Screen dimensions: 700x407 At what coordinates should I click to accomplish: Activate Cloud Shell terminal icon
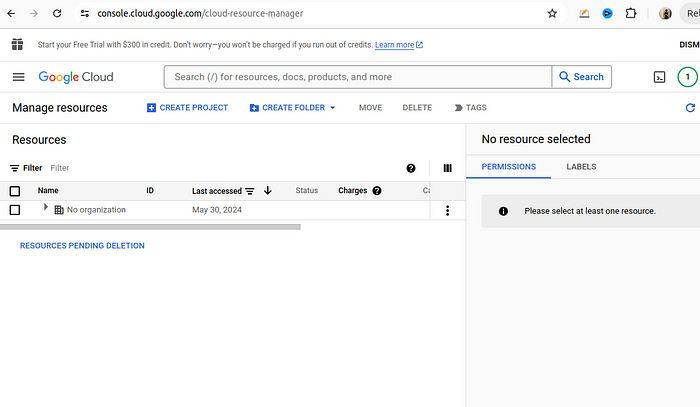point(659,77)
